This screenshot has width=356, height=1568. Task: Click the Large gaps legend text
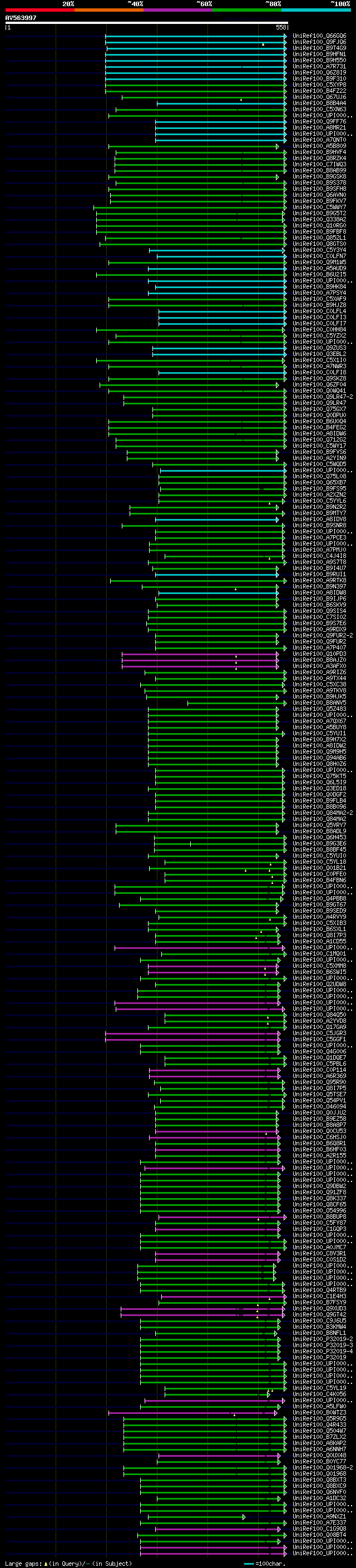pos(68,1564)
